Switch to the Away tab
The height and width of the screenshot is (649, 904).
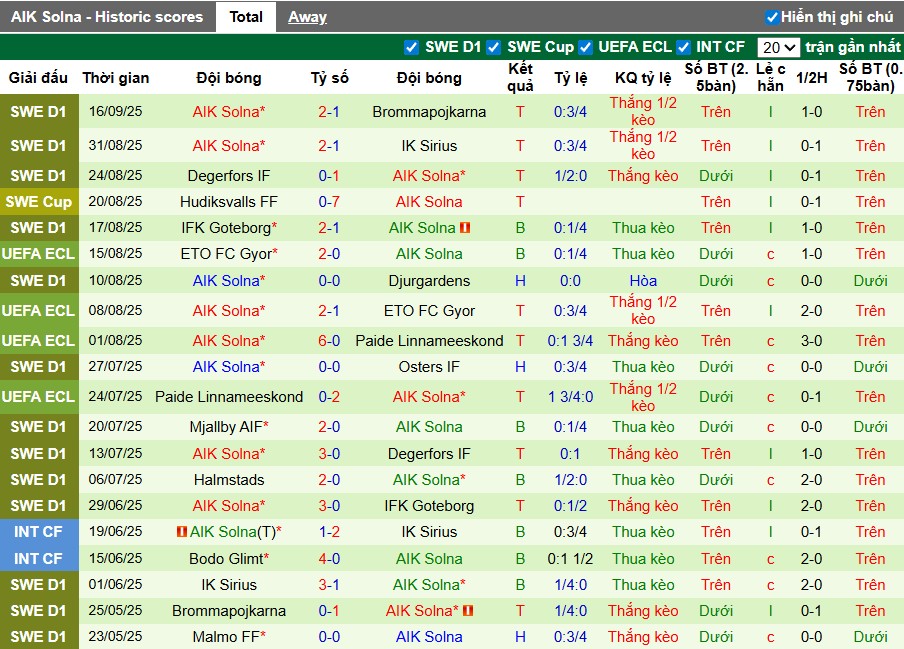(x=307, y=17)
